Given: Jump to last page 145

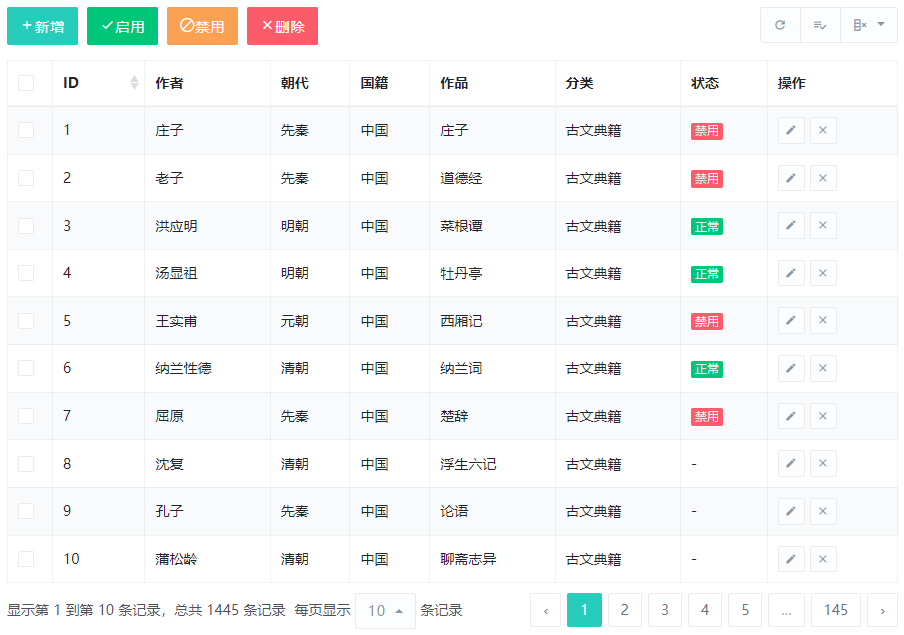Looking at the screenshot, I should tap(835, 610).
